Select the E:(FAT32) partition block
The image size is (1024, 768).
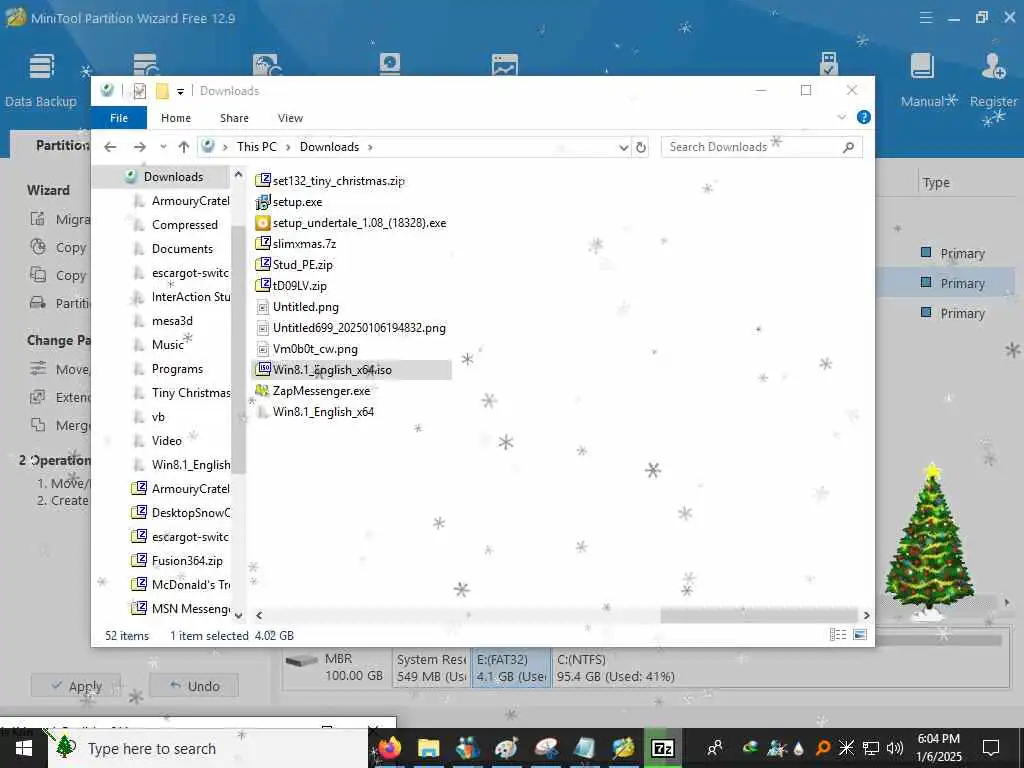coord(511,668)
